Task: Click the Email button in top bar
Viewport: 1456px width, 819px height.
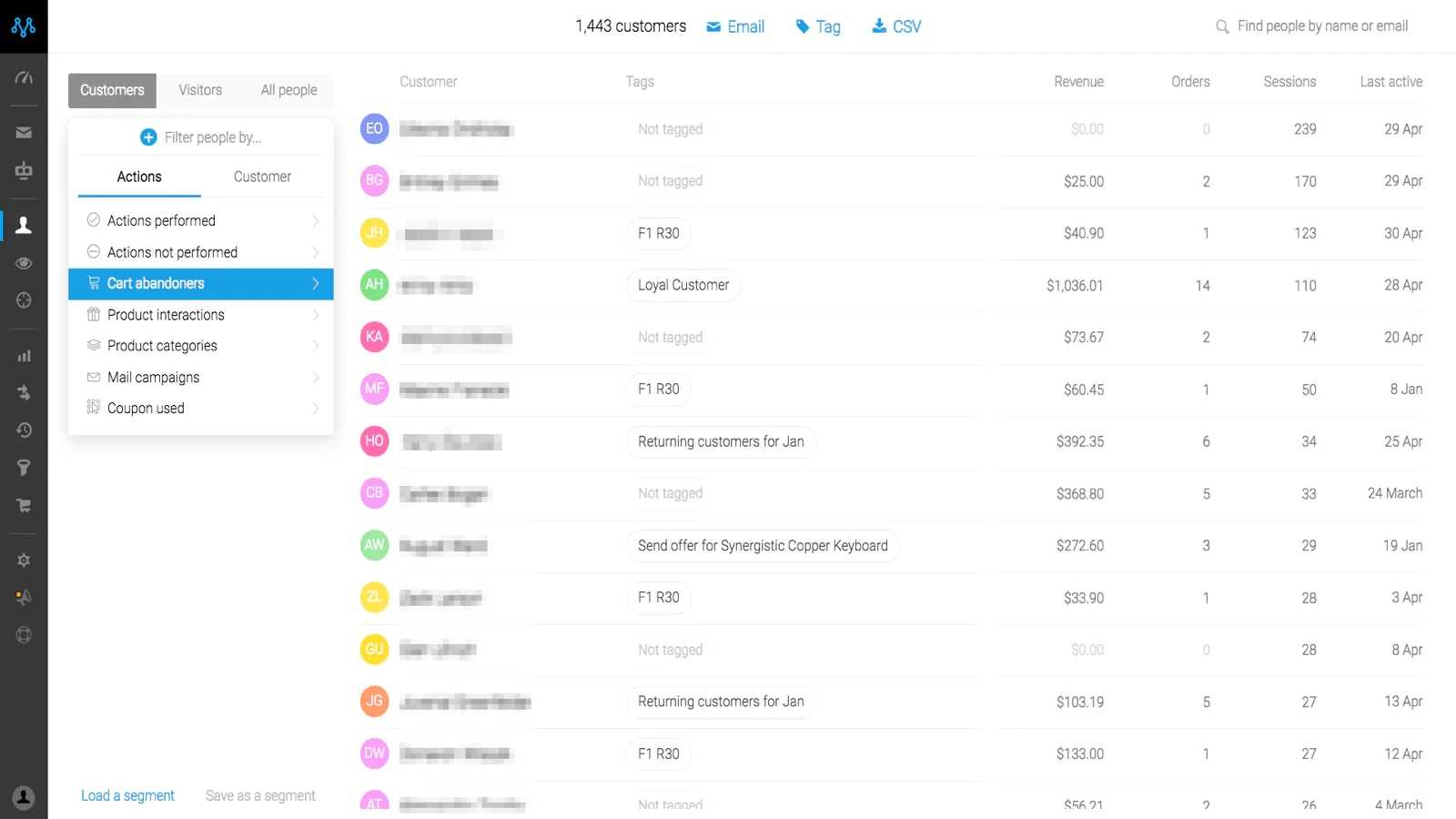Action: pos(735,26)
